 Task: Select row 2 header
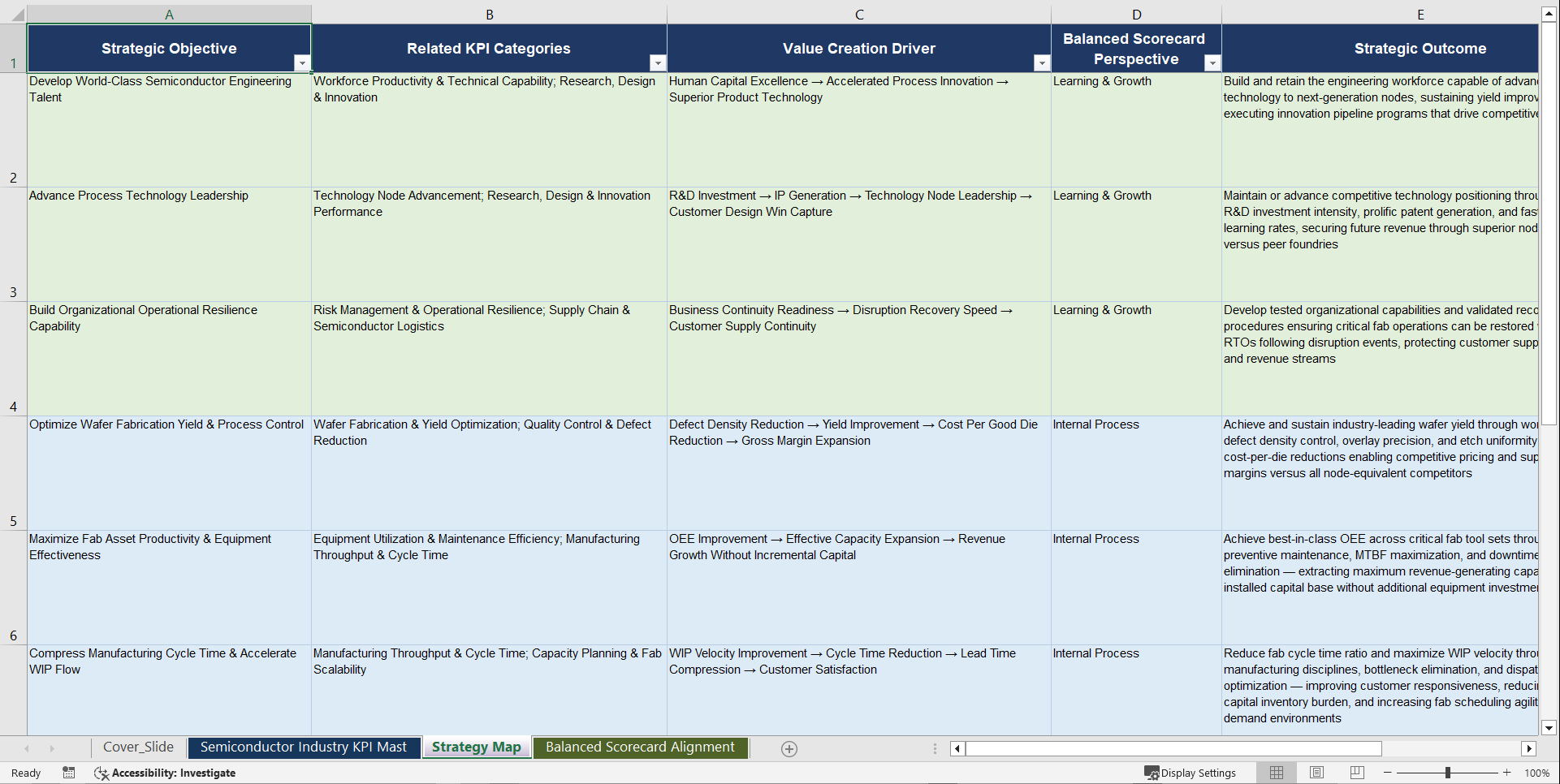pos(13,130)
